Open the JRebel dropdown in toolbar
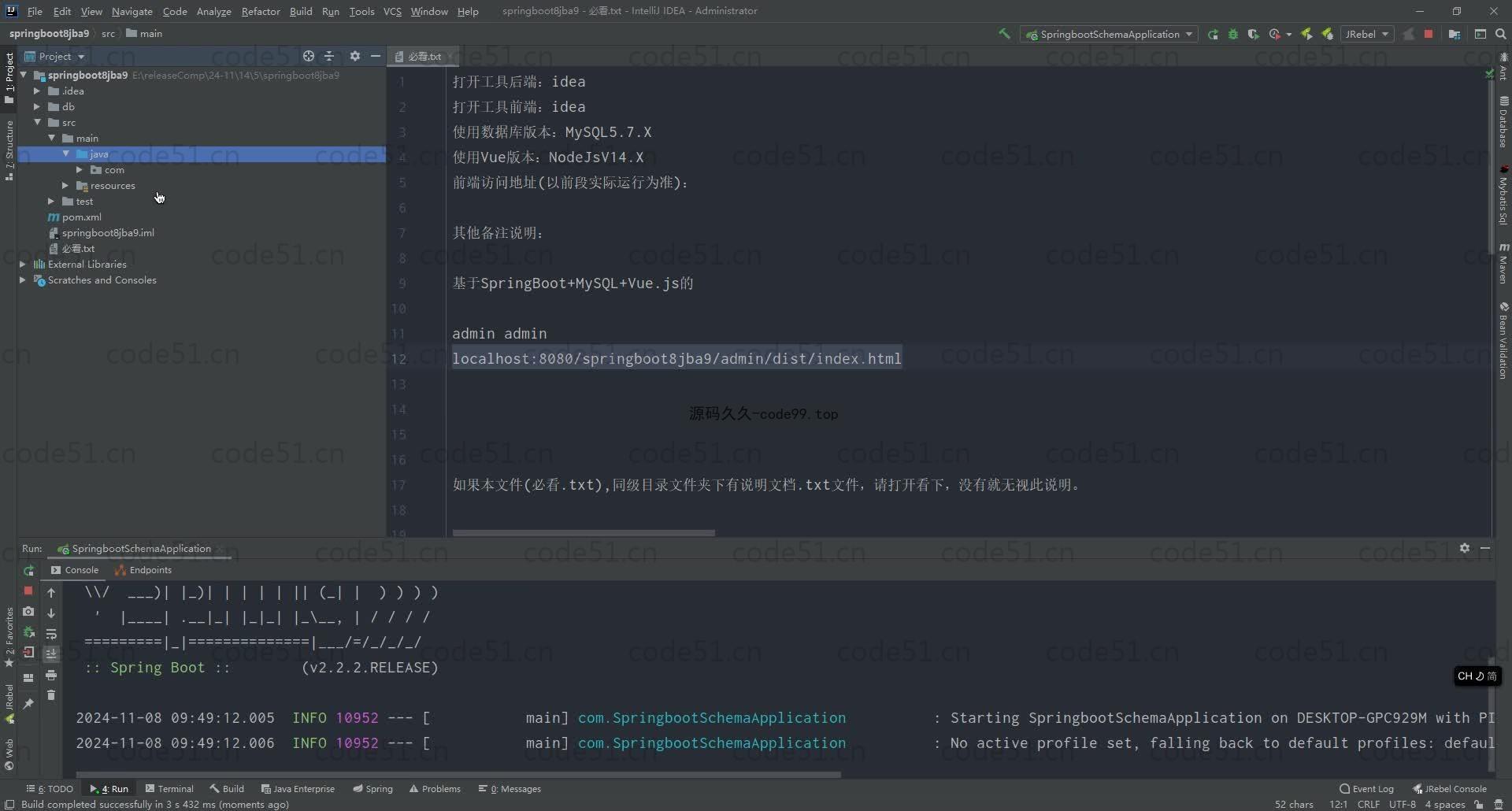The height and width of the screenshot is (811, 1512). click(1367, 34)
